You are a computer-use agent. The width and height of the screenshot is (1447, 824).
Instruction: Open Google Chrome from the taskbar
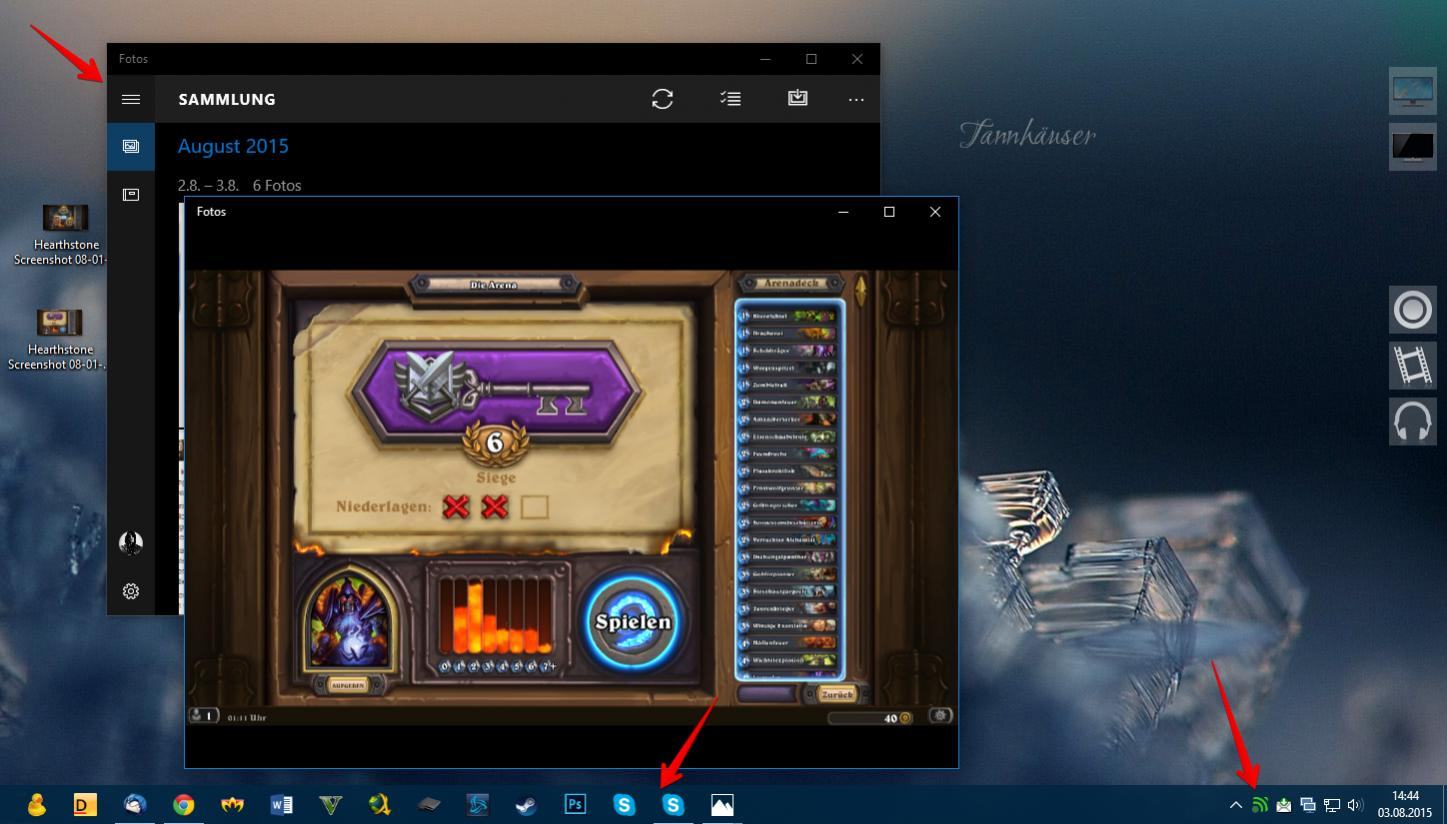pos(183,804)
